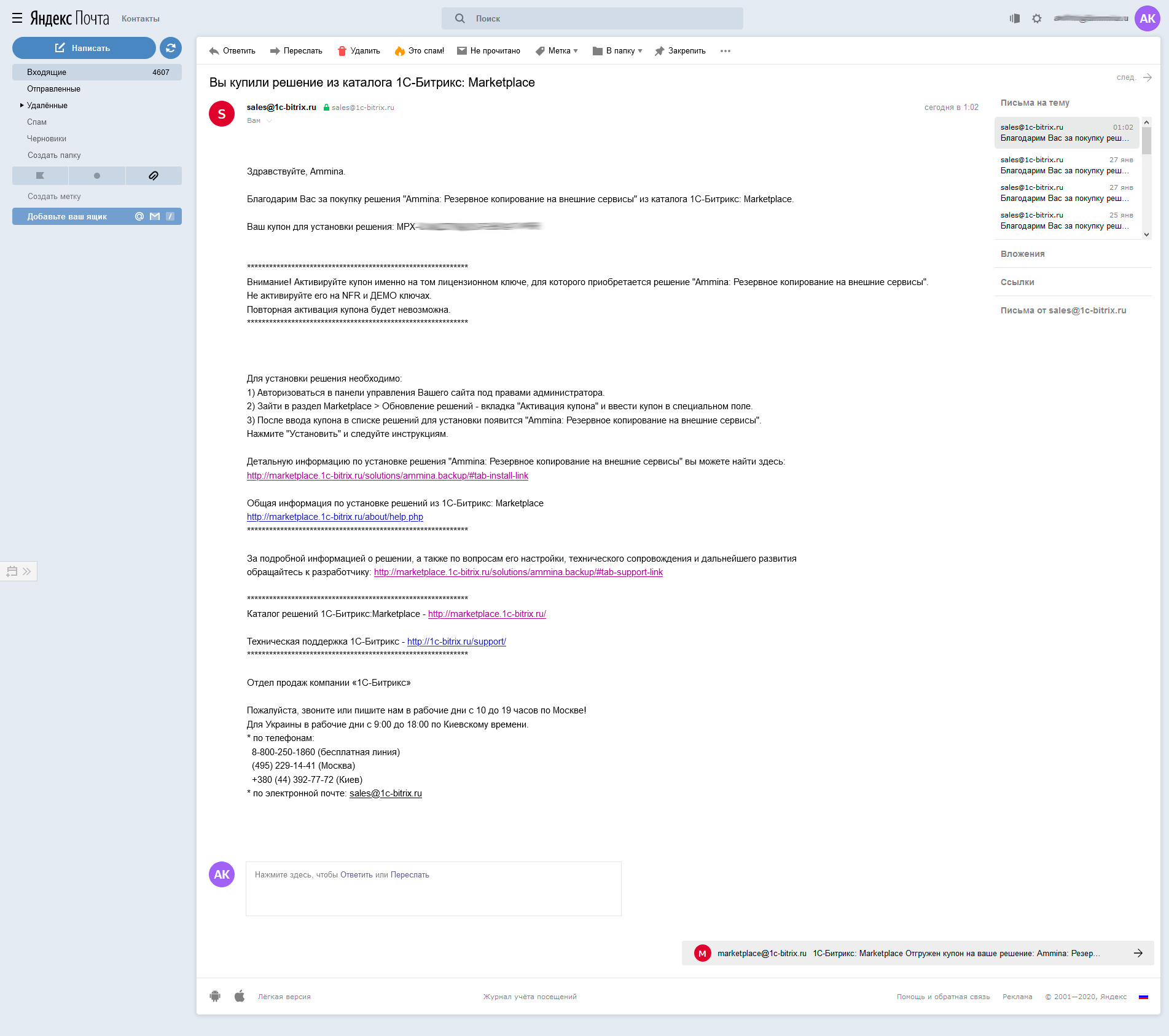Screen dimensions: 1169x1036
Task: Open the more actions ellipsis menu
Action: pos(725,51)
